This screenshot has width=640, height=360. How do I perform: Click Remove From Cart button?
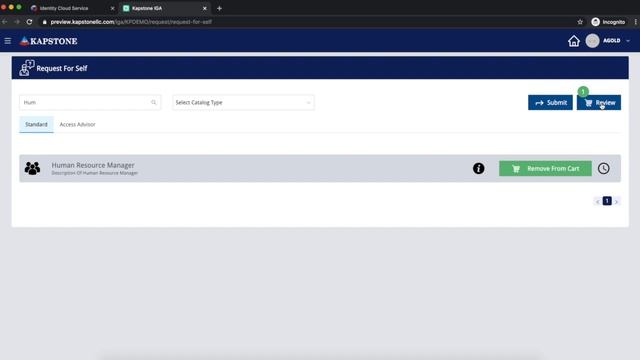(545, 168)
